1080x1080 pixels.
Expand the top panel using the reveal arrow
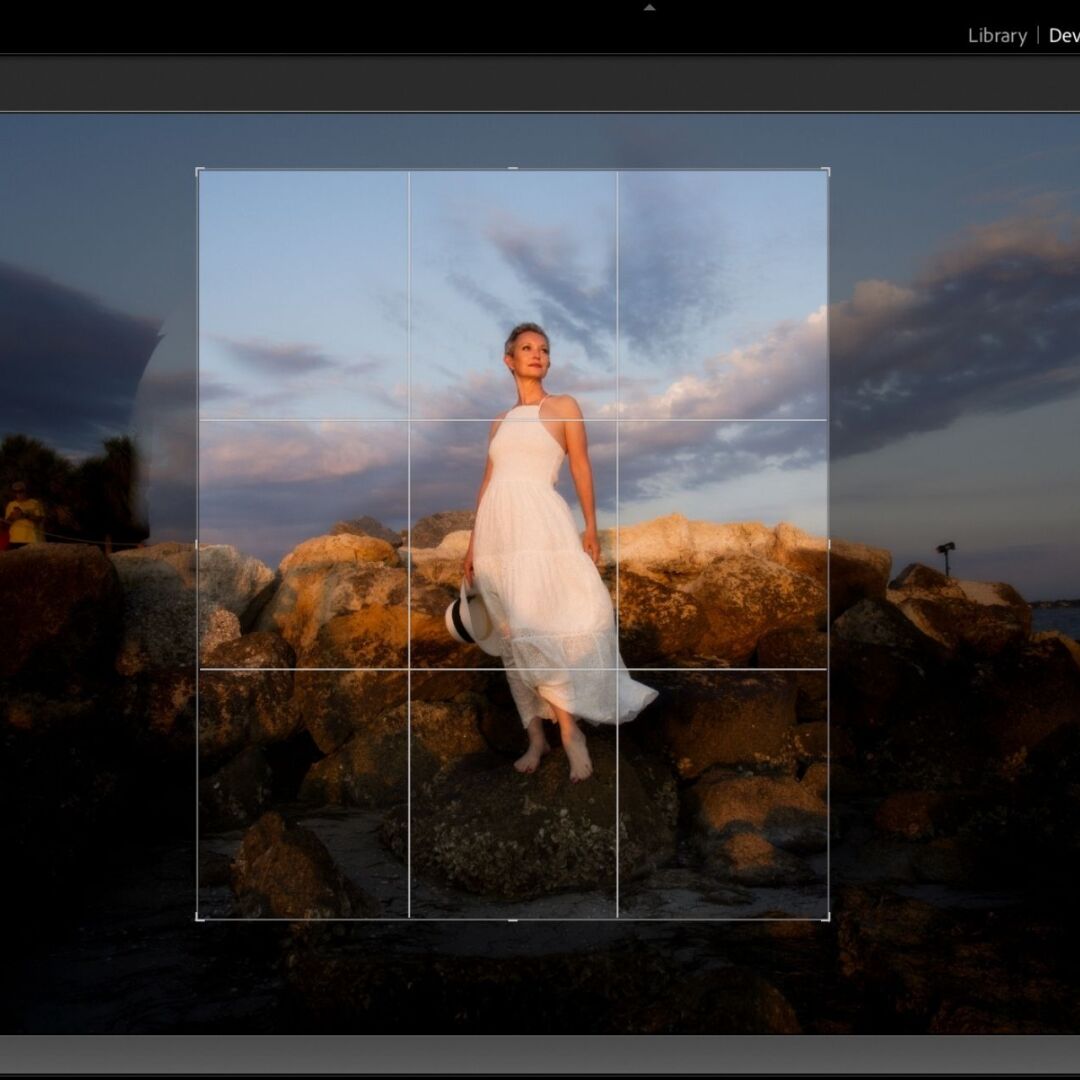pos(648,6)
